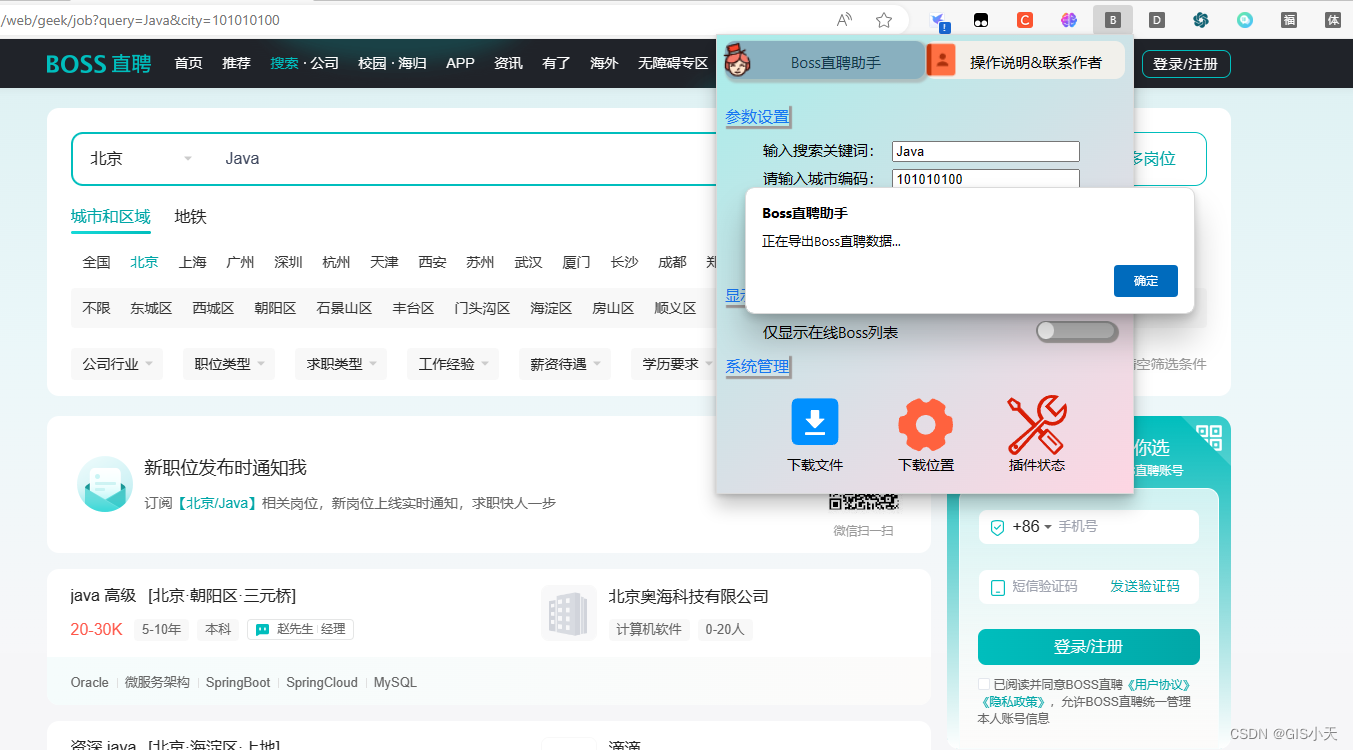Click the bookmark star in the address bar
The height and width of the screenshot is (750, 1353).
click(x=884, y=19)
